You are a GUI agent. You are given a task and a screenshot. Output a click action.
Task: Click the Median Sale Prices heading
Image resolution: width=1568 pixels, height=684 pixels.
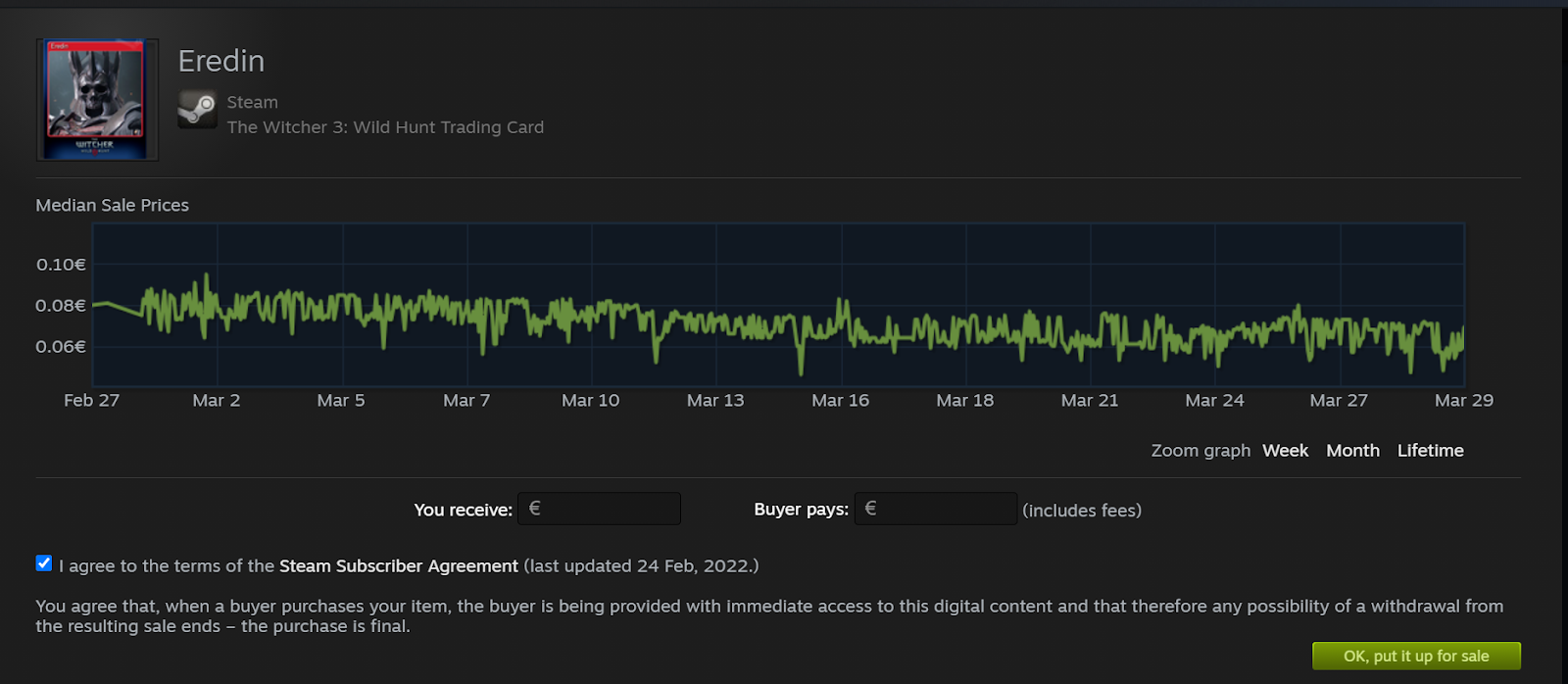tap(113, 206)
